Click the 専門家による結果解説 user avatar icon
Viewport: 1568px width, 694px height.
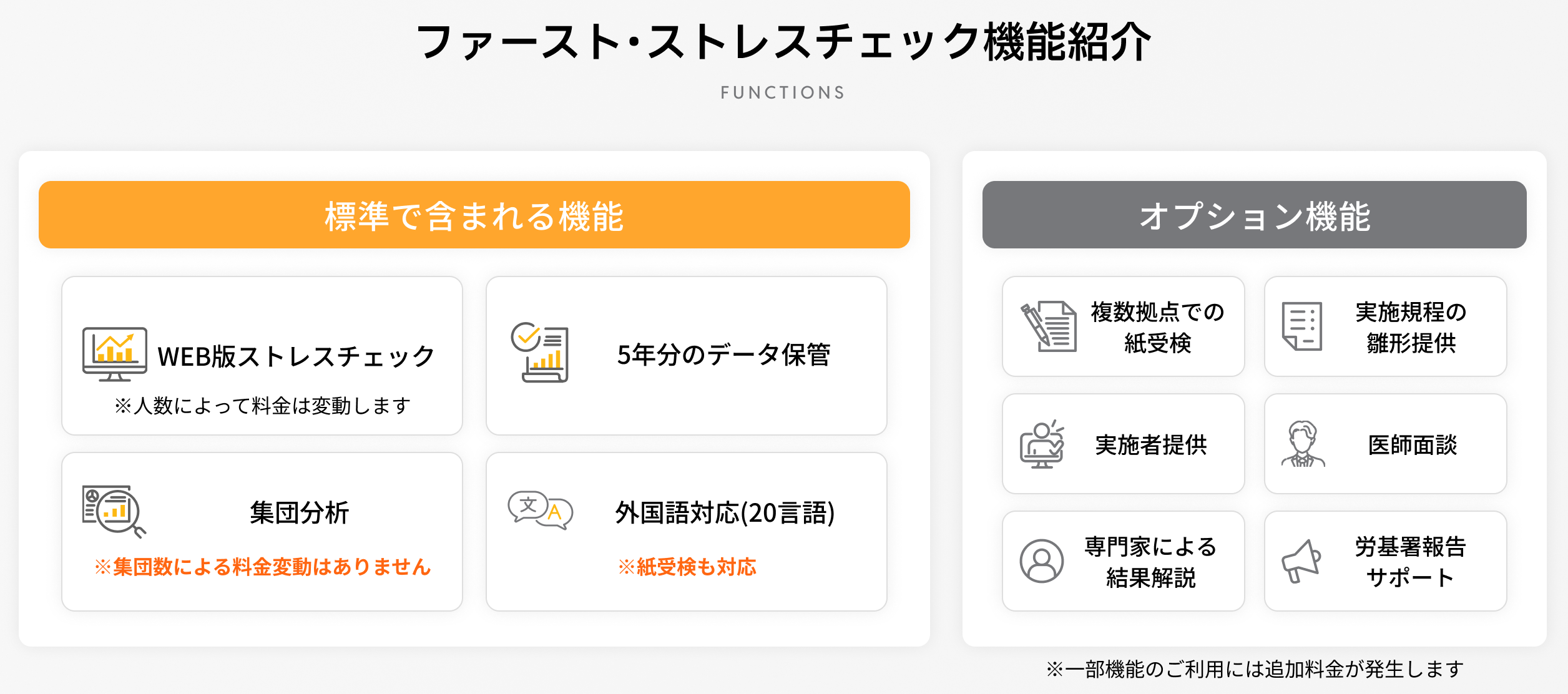[1042, 561]
